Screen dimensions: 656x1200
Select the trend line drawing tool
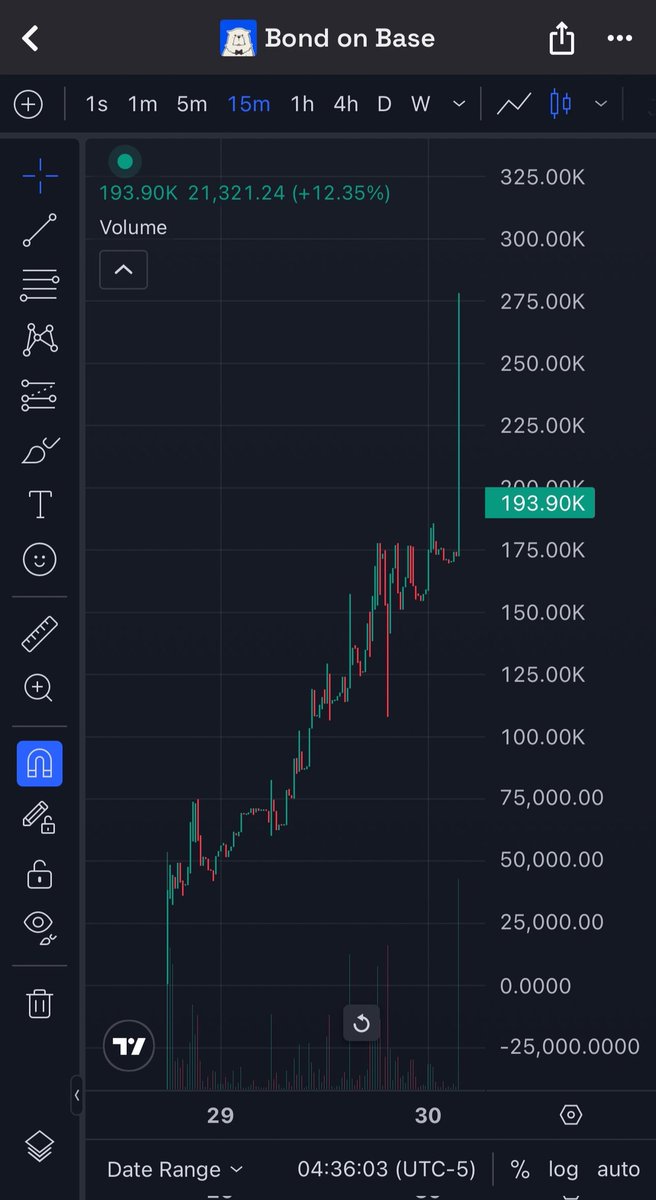[x=40, y=230]
